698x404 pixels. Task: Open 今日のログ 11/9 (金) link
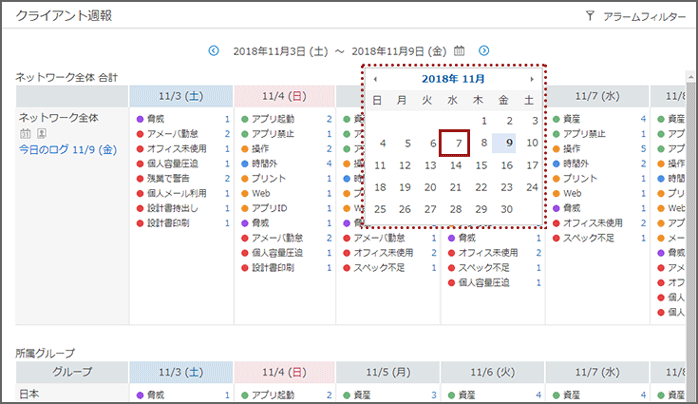pos(68,149)
